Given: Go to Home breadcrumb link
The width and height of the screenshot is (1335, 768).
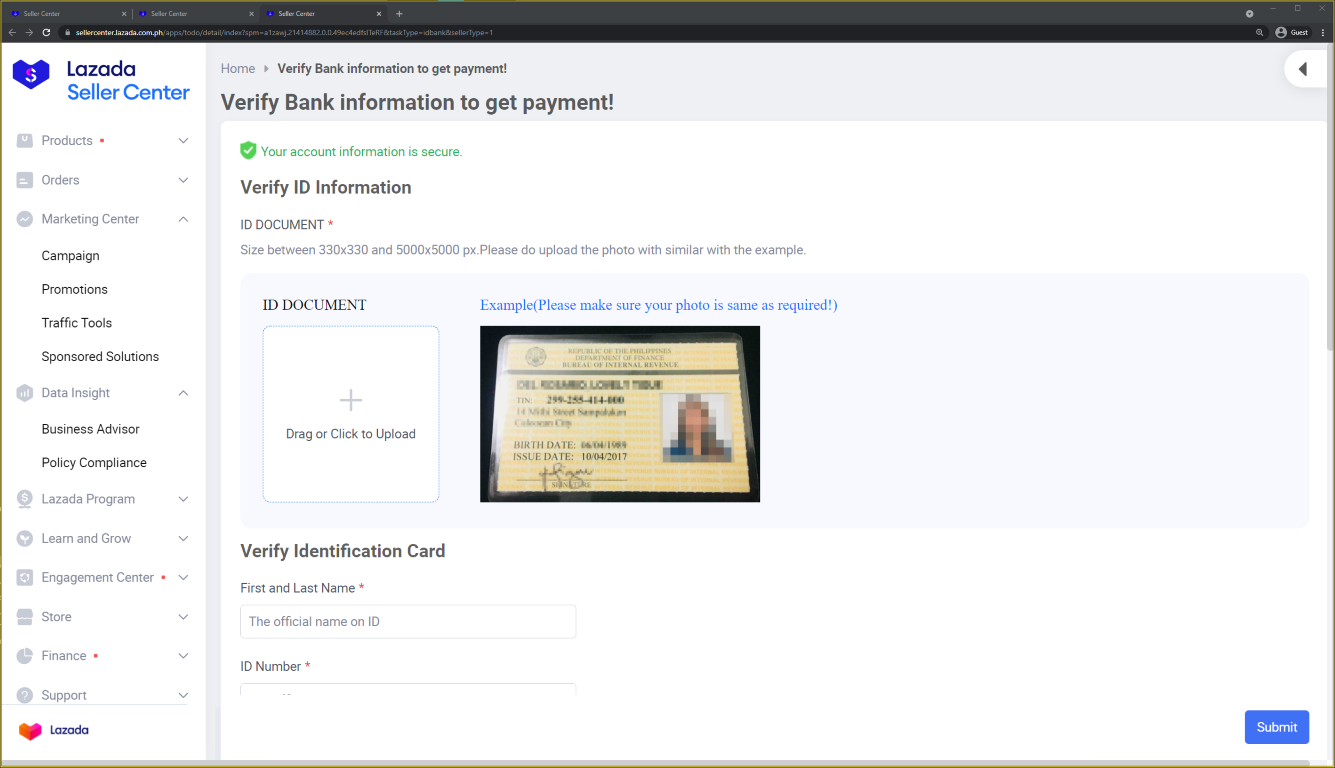Looking at the screenshot, I should (238, 69).
